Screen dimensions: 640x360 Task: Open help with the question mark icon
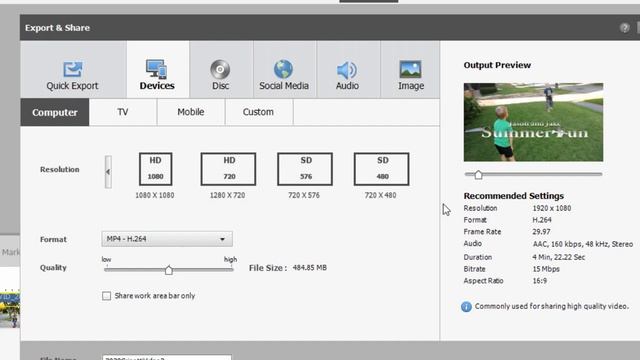(x=624, y=28)
